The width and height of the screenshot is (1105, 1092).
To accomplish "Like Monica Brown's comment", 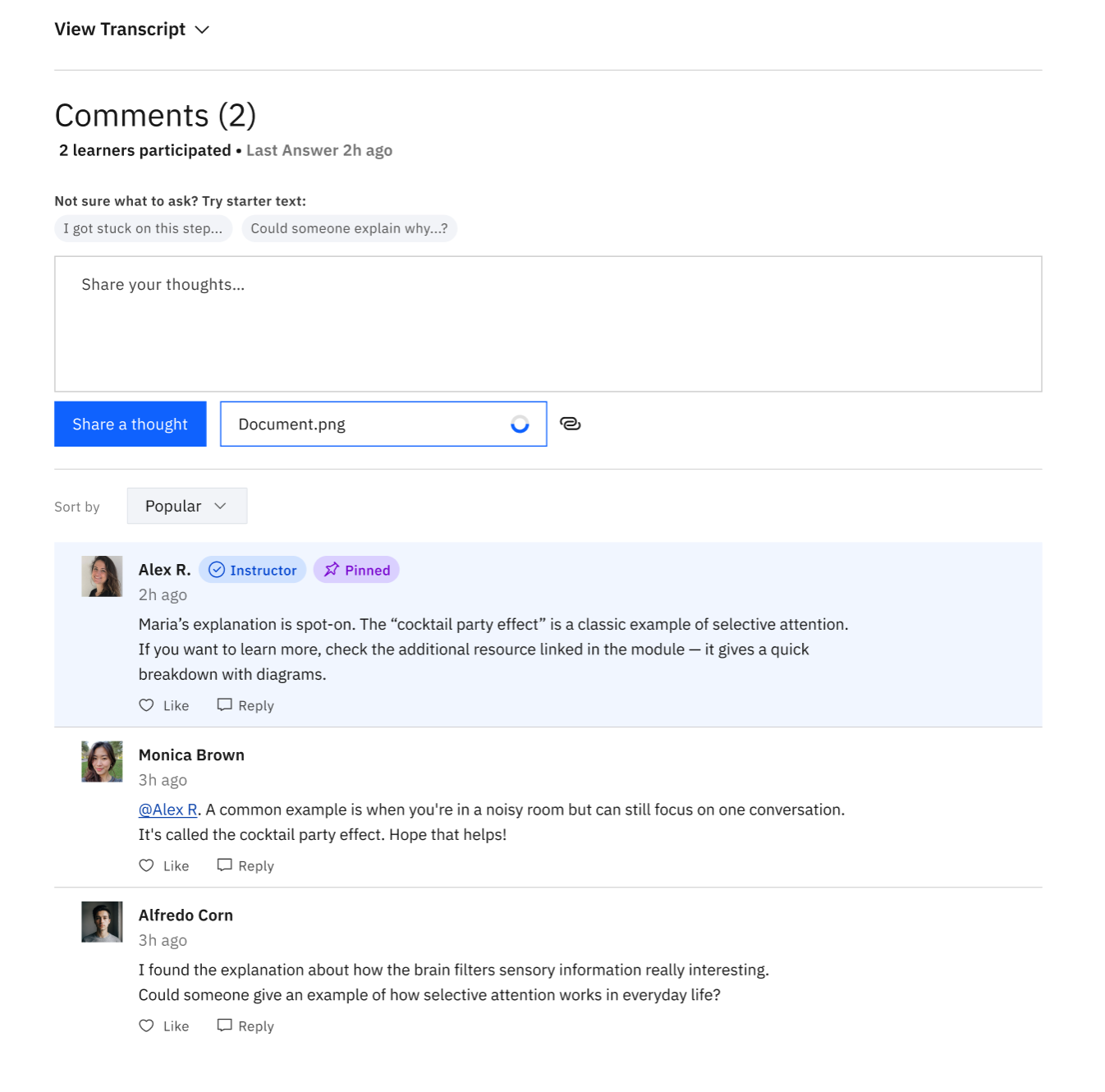I will click(164, 865).
